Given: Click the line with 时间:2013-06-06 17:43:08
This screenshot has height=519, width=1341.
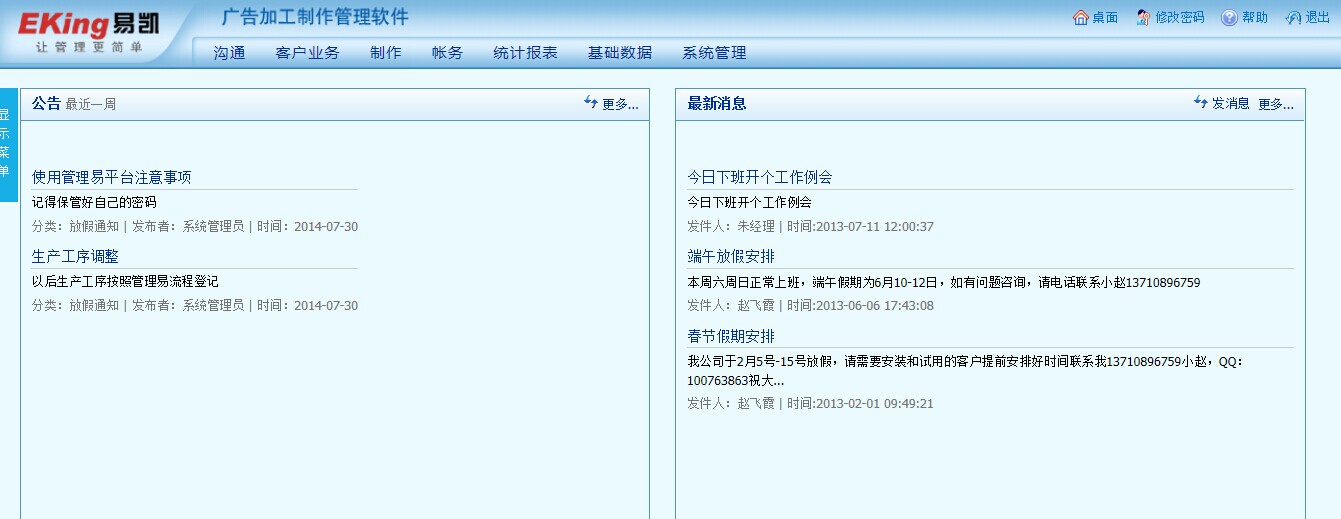Looking at the screenshot, I should click(811, 306).
